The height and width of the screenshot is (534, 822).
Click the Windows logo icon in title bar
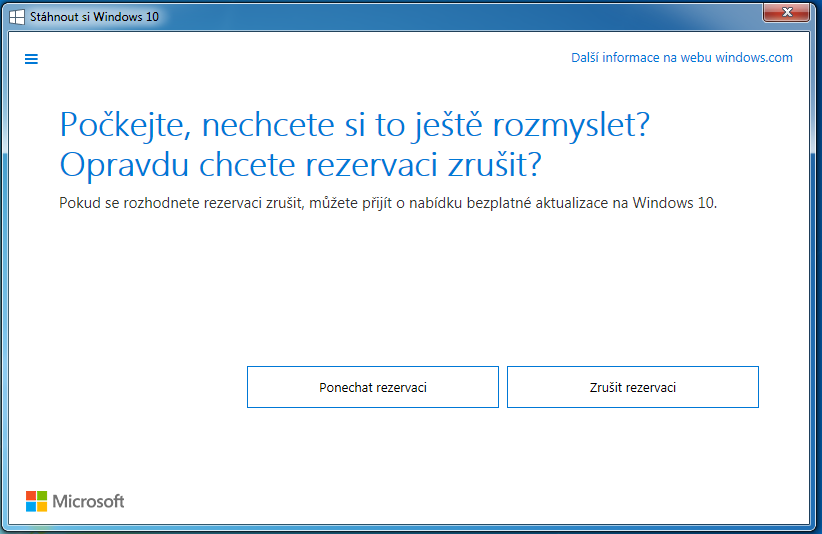17,17
